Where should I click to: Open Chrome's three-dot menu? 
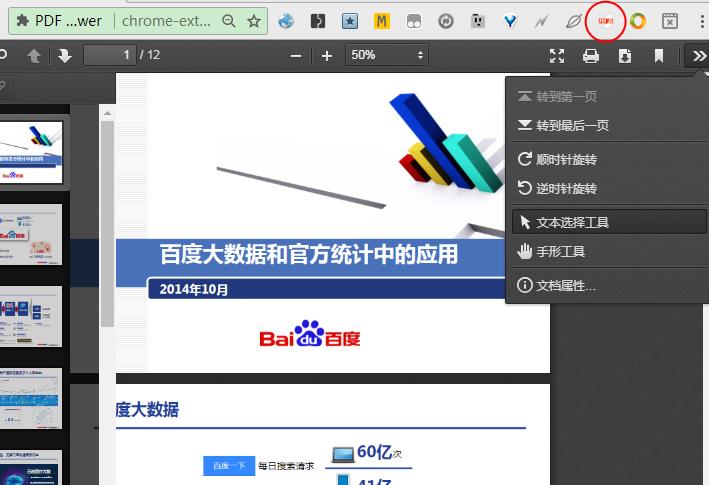pyautogui.click(x=701, y=21)
